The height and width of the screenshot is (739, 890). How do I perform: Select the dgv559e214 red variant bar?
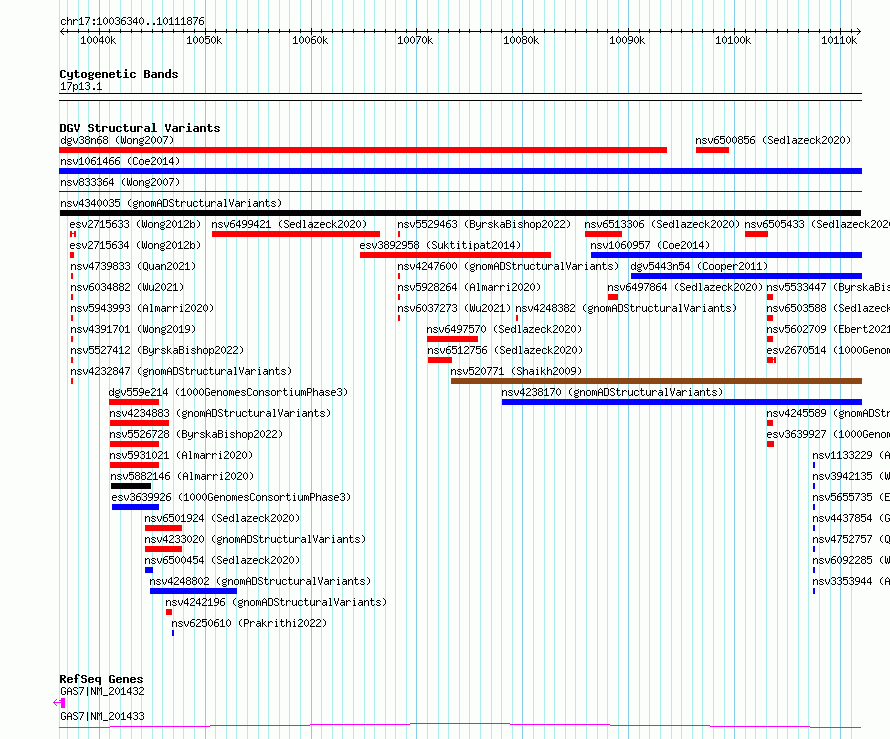point(134,402)
